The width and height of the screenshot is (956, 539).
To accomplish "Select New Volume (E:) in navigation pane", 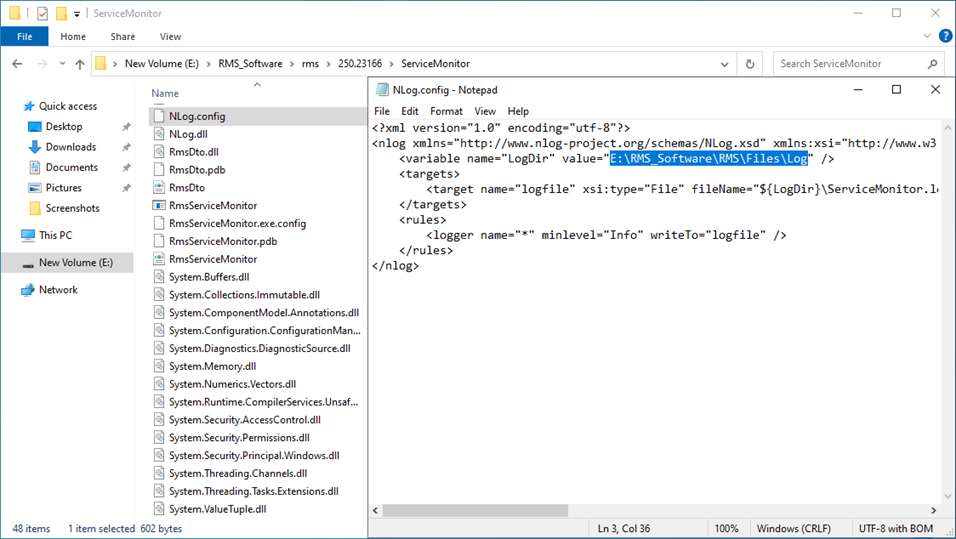I will tap(67, 263).
